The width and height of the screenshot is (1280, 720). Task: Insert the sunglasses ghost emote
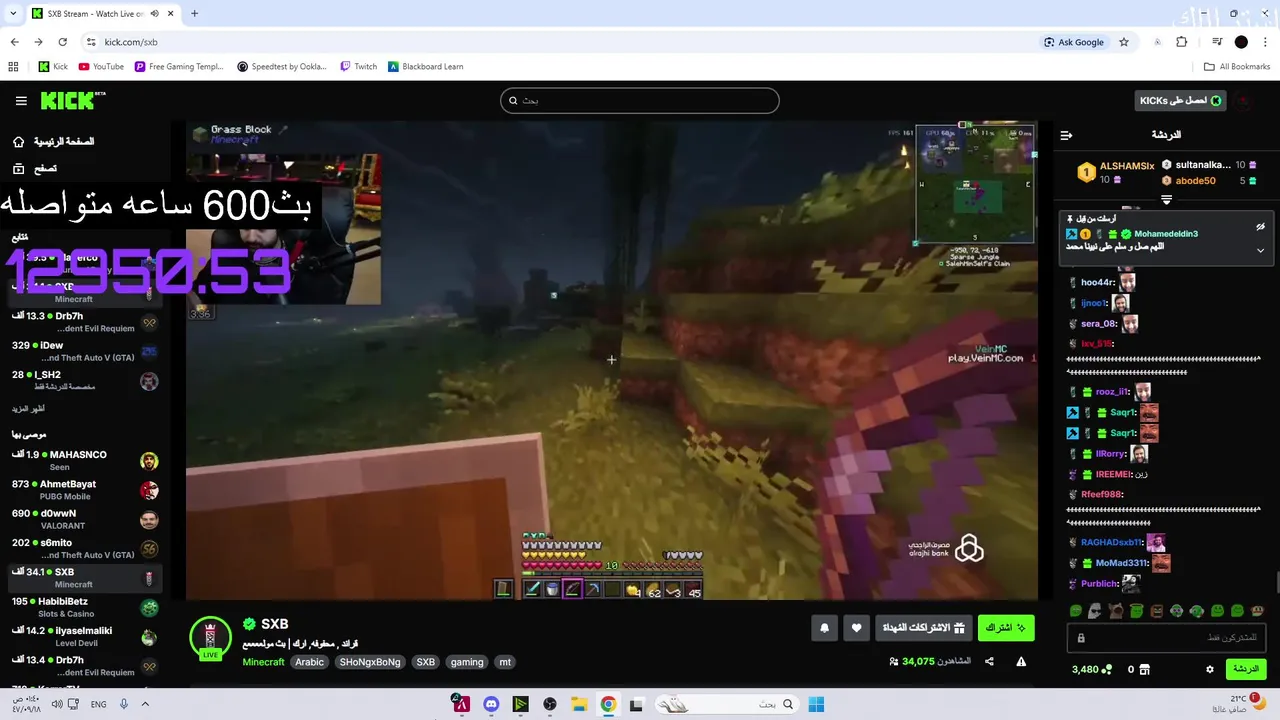[x=1095, y=611]
